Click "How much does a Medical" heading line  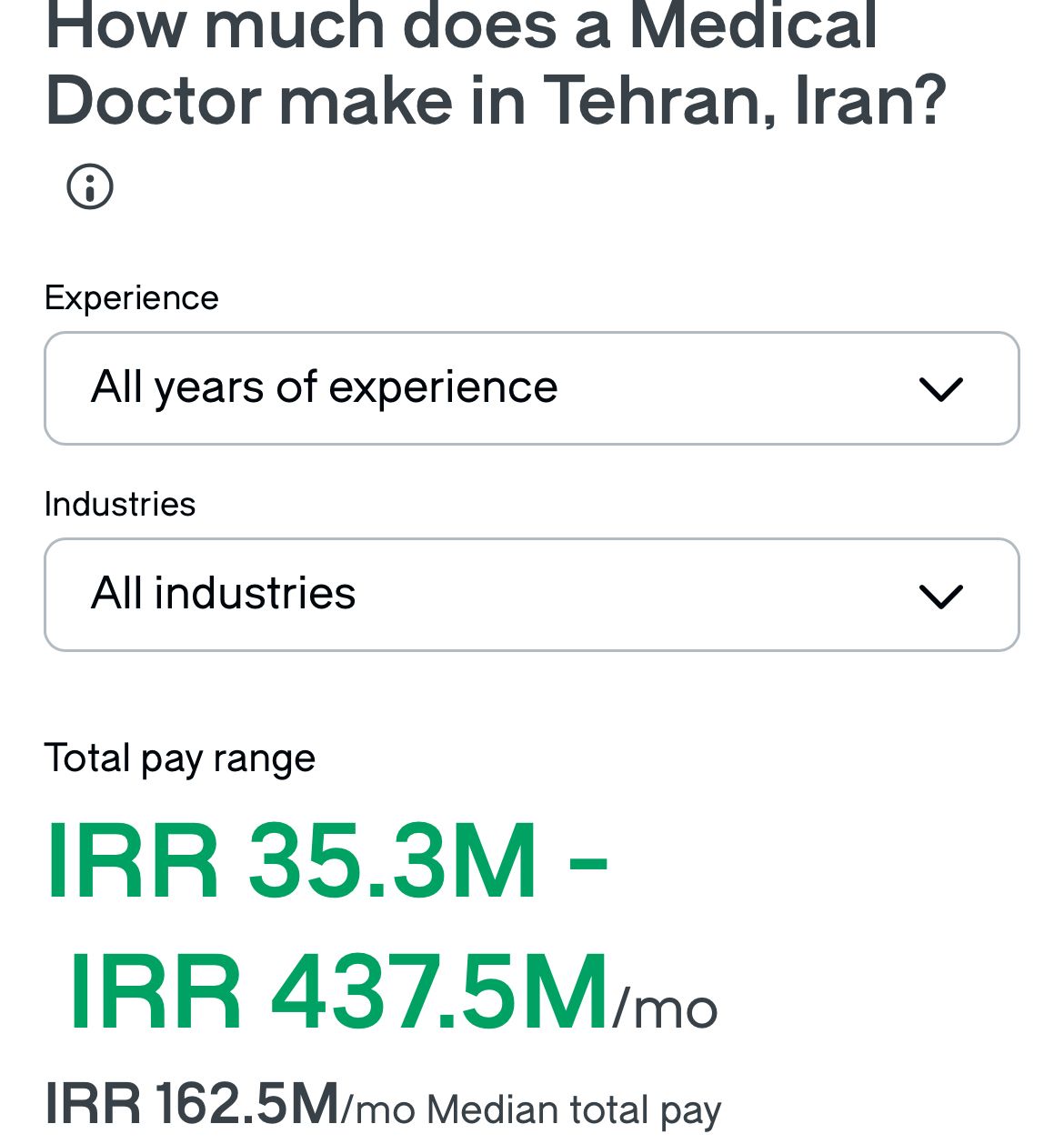pyautogui.click(x=461, y=25)
